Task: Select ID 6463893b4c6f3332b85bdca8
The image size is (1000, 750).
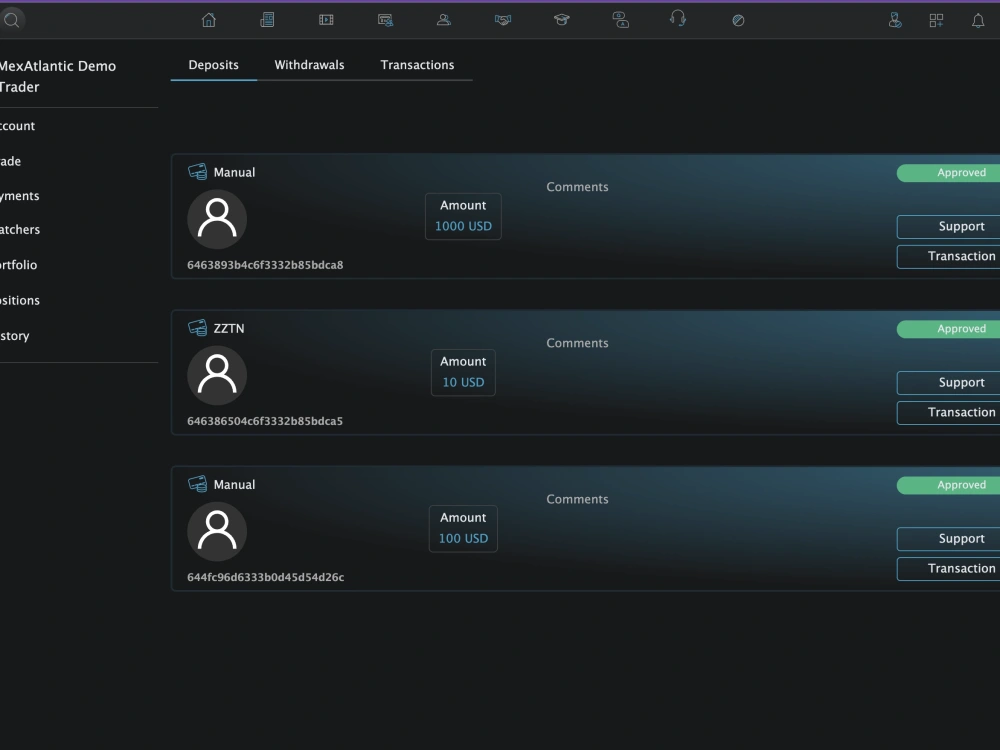Action: tap(265, 265)
